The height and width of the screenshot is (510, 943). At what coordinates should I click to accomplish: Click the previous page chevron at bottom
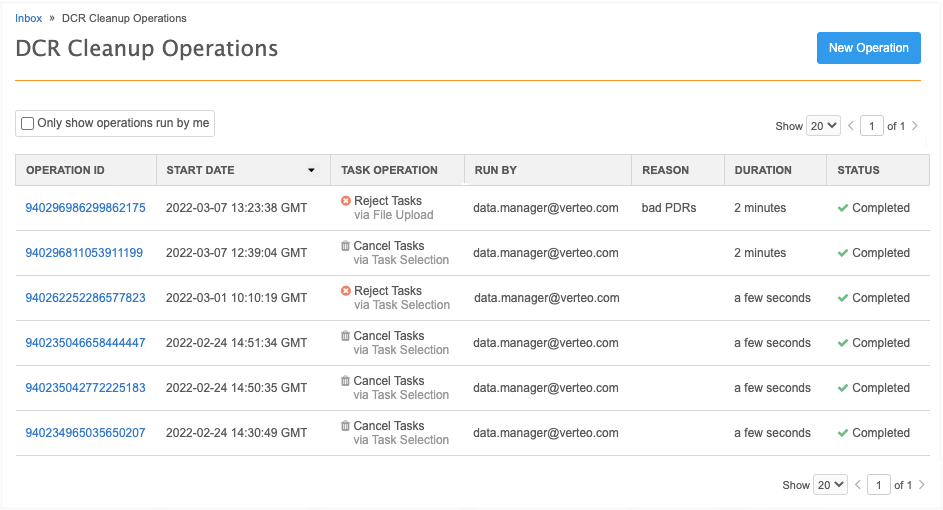pyautogui.click(x=857, y=484)
